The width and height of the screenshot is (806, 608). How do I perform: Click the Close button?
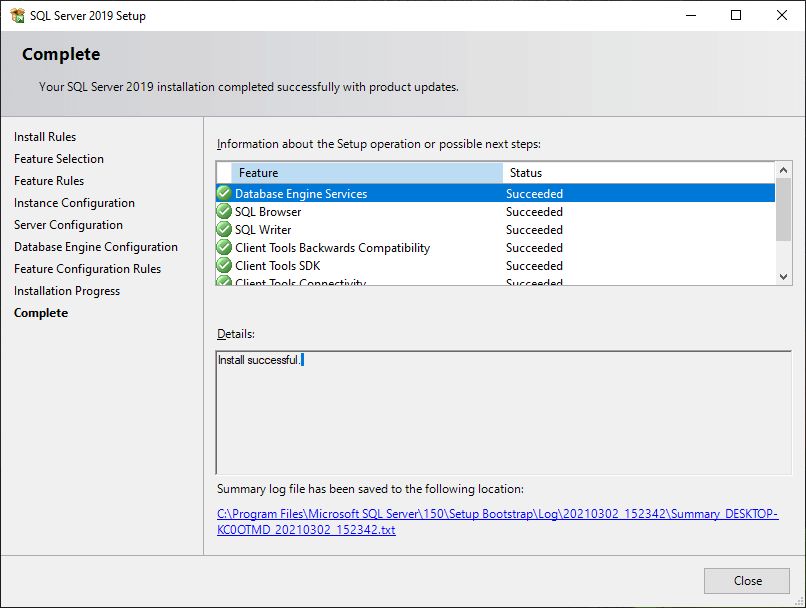click(x=747, y=581)
